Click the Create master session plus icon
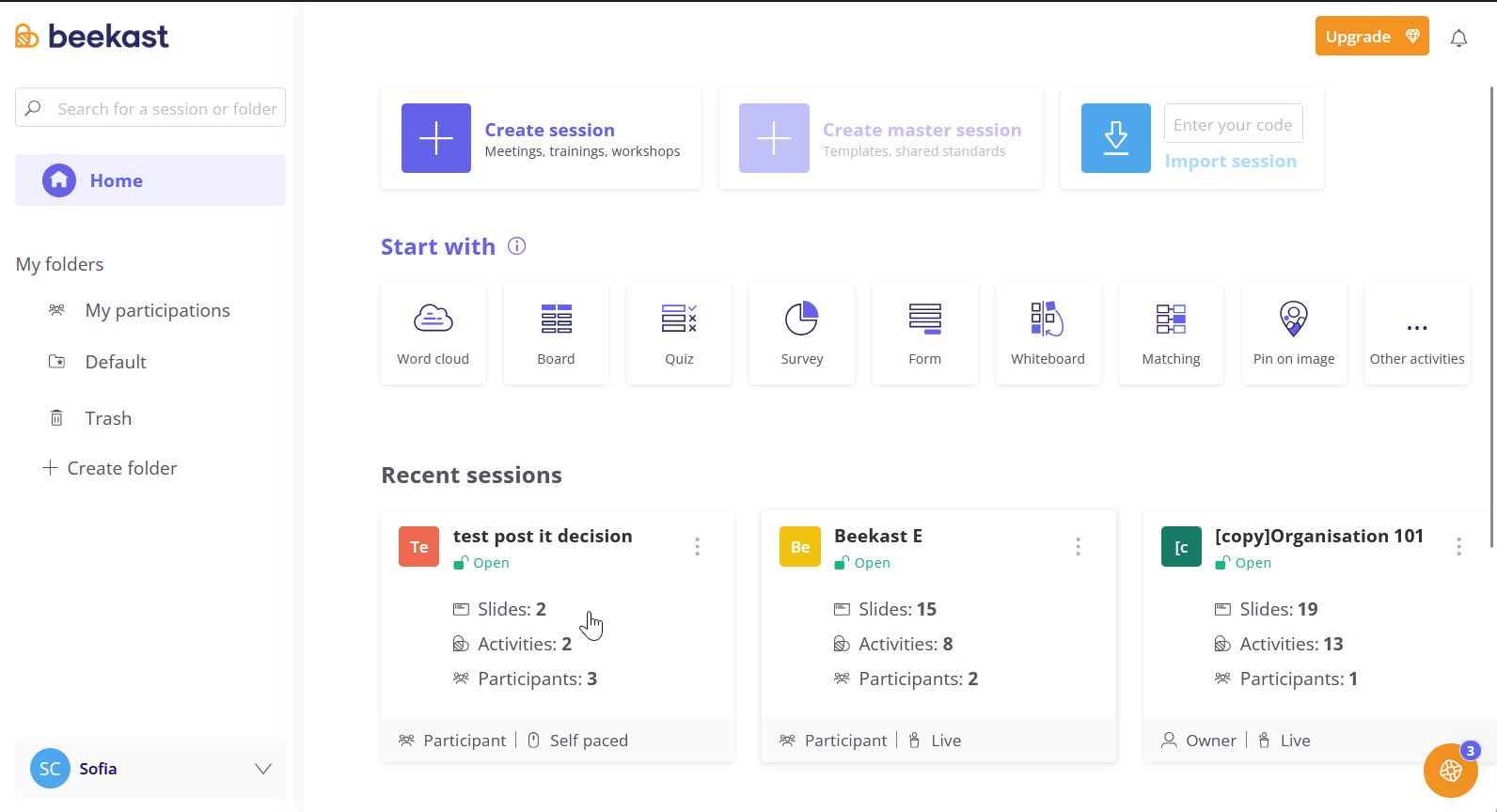 click(774, 138)
